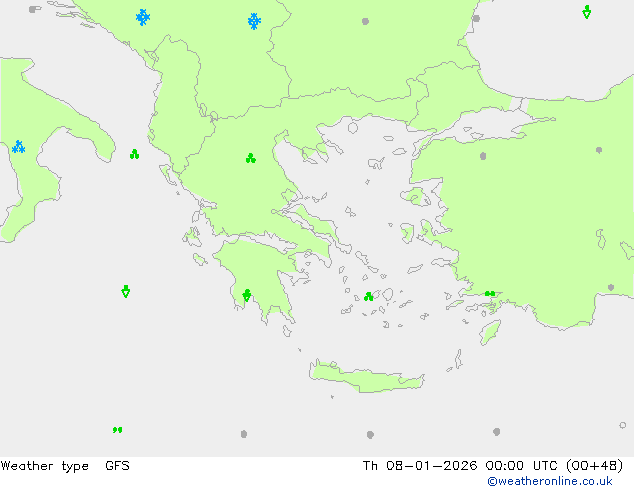
Task: Click the green rain symbol on the Peloponnese
Action: [x=247, y=295]
